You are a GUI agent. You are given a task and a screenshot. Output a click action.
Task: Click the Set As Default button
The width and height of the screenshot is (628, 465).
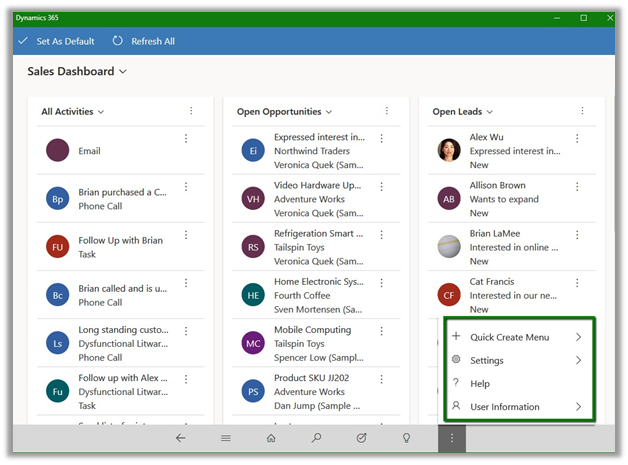point(56,41)
